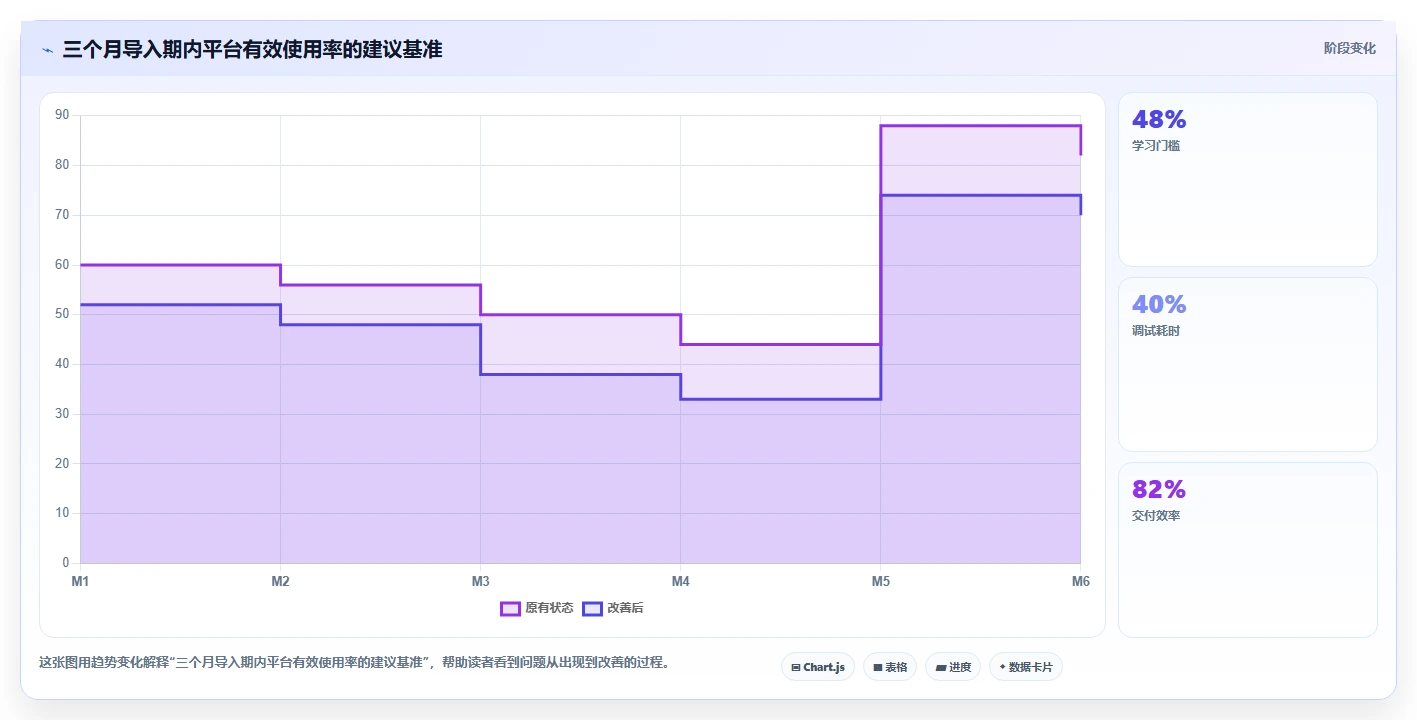The width and height of the screenshot is (1417, 720).
Task: Open the 82% 交付效率 card
Action: coord(1248,550)
